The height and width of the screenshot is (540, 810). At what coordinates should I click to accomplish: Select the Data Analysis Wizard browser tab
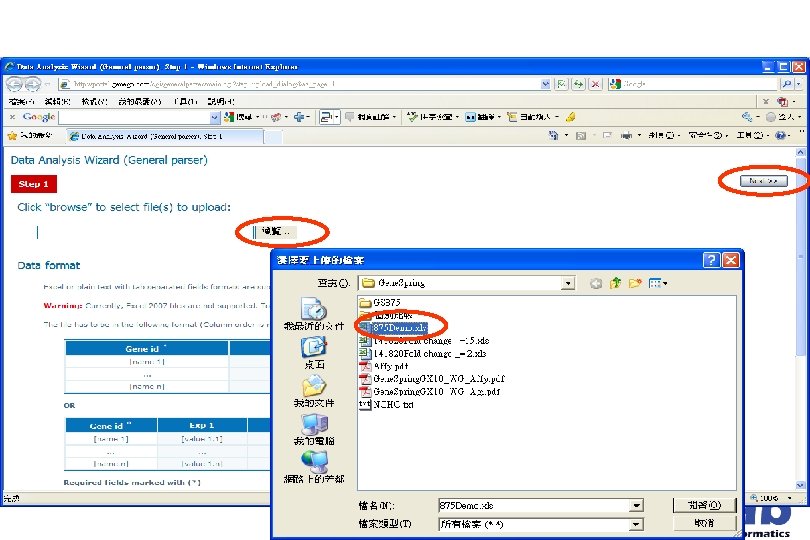pos(165,136)
